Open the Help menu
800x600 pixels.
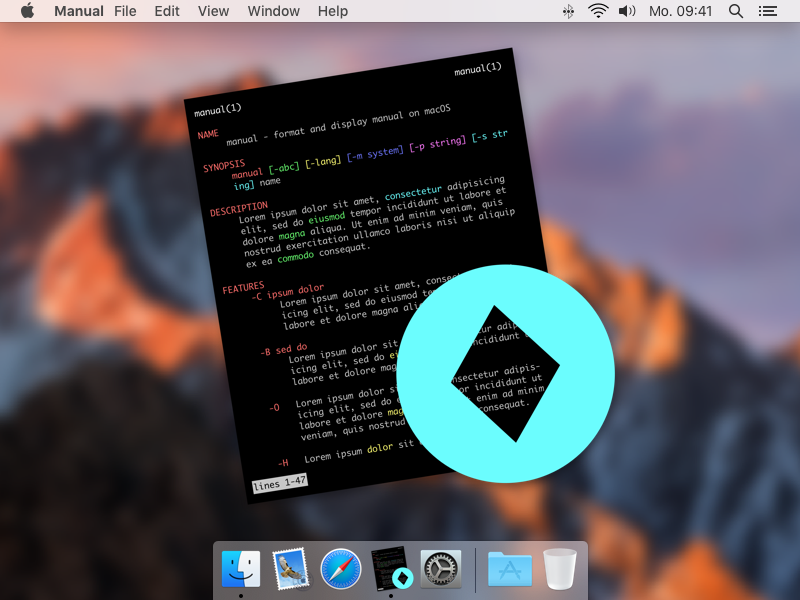coord(333,11)
